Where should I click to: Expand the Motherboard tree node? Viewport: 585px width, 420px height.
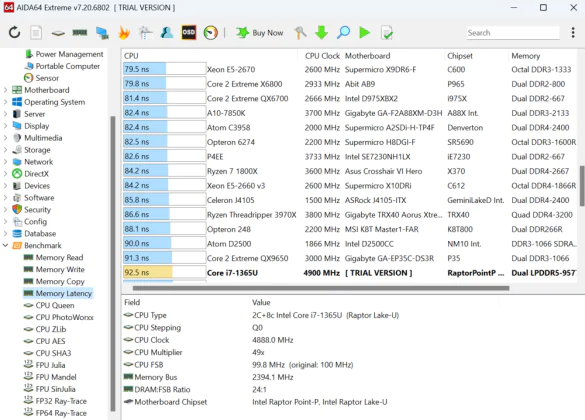pyautogui.click(x=6, y=90)
